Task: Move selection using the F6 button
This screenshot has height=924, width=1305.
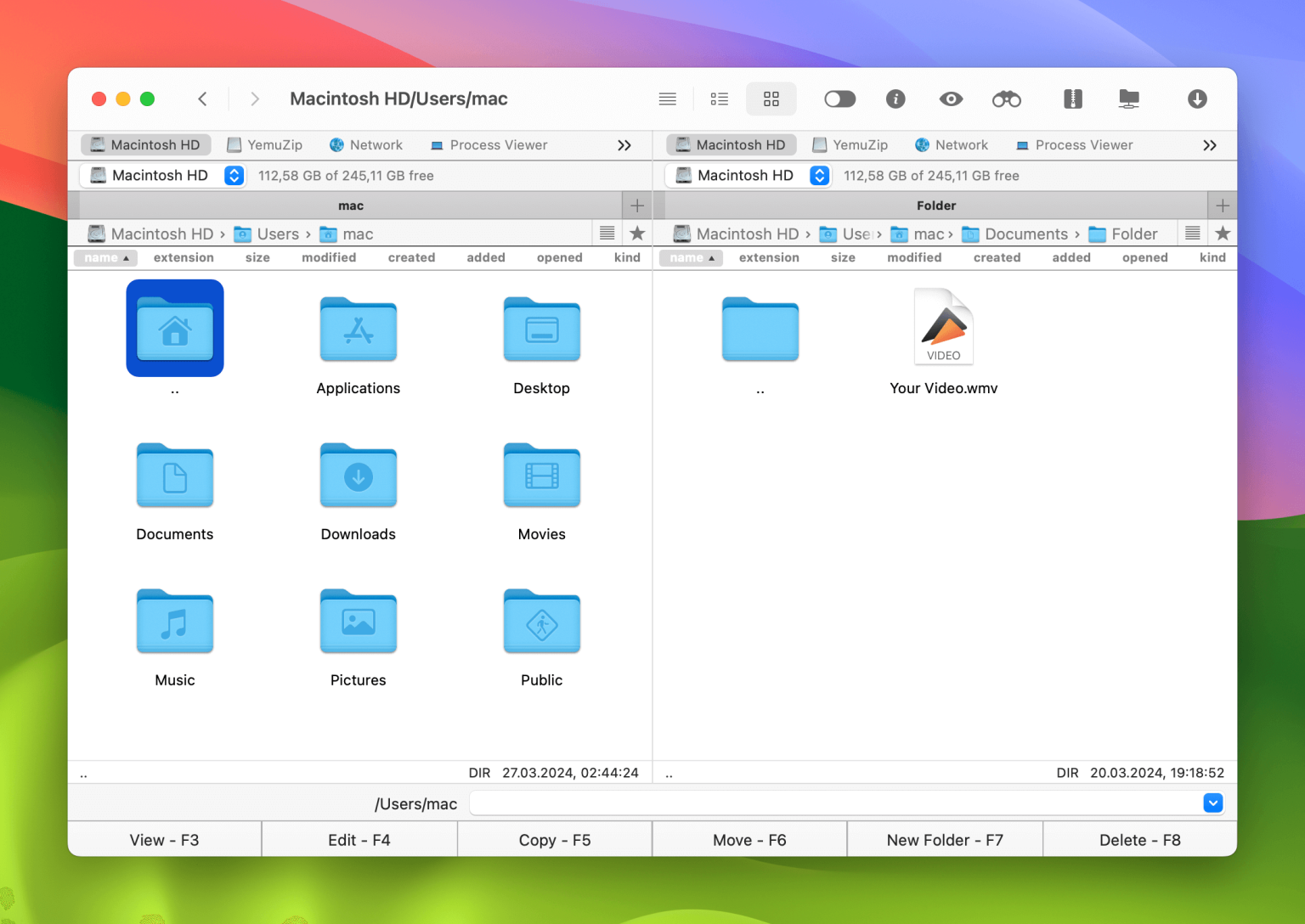Action: click(x=749, y=839)
